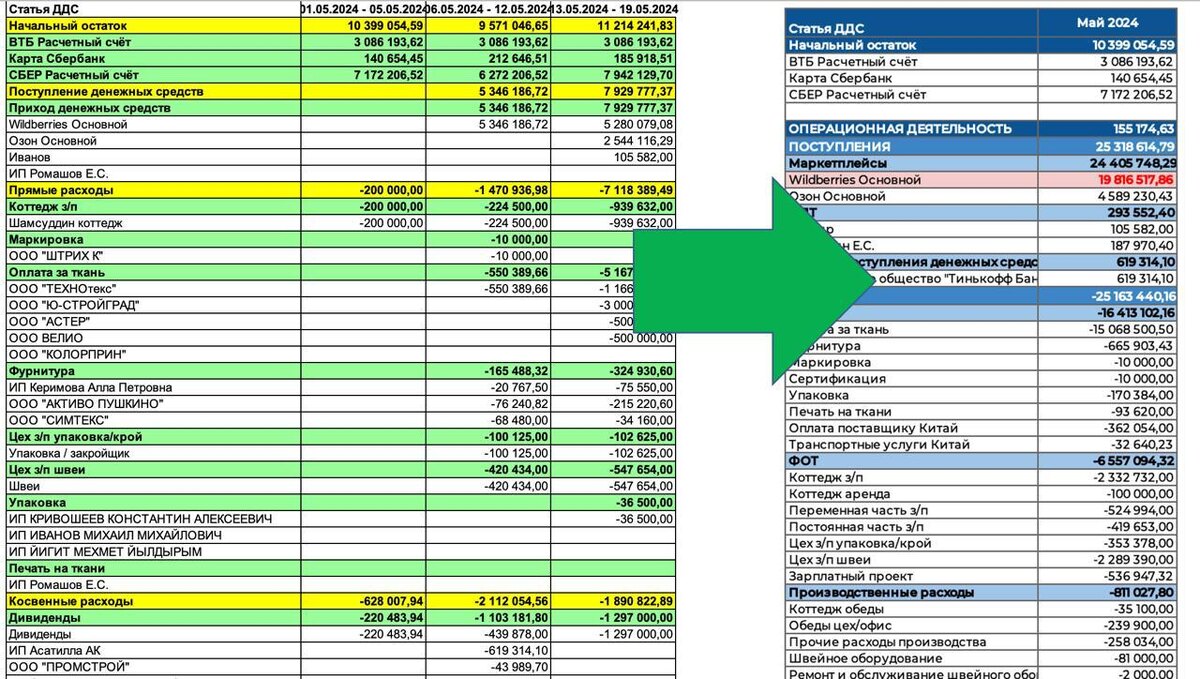The image size is (1200, 679).
Task: Select the Иванов row label
Action: tap(28, 158)
